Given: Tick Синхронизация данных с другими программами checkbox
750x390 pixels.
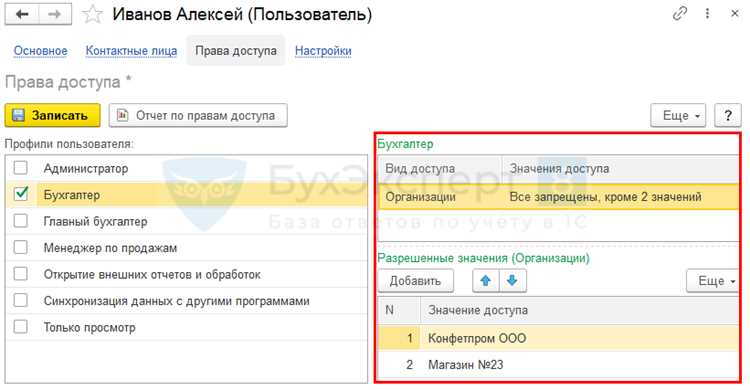Looking at the screenshot, I should point(21,301).
